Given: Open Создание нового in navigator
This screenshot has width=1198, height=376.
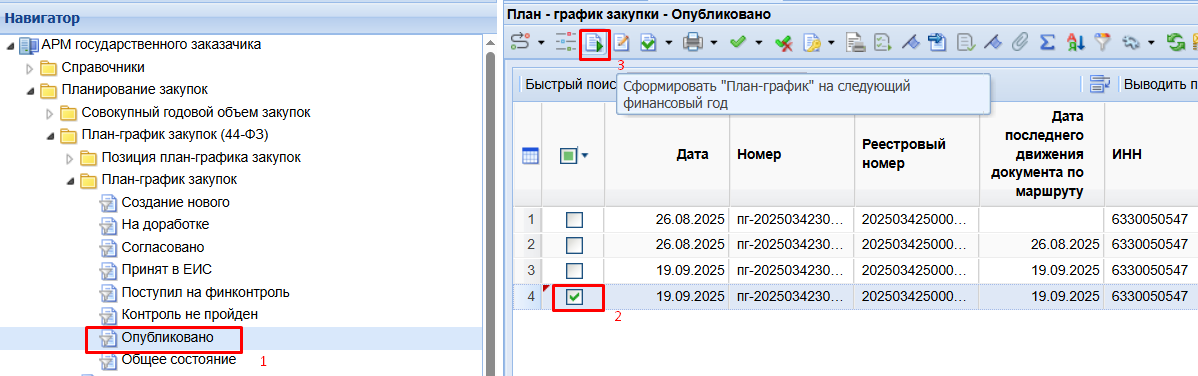Looking at the screenshot, I should [175, 203].
